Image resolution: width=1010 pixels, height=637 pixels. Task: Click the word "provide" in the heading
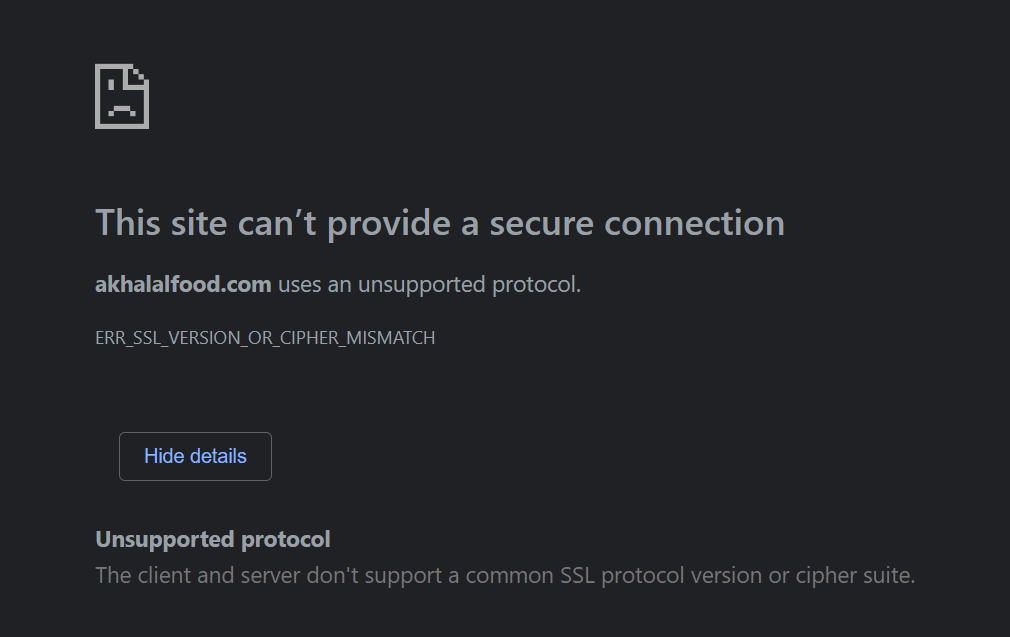[x=390, y=223]
